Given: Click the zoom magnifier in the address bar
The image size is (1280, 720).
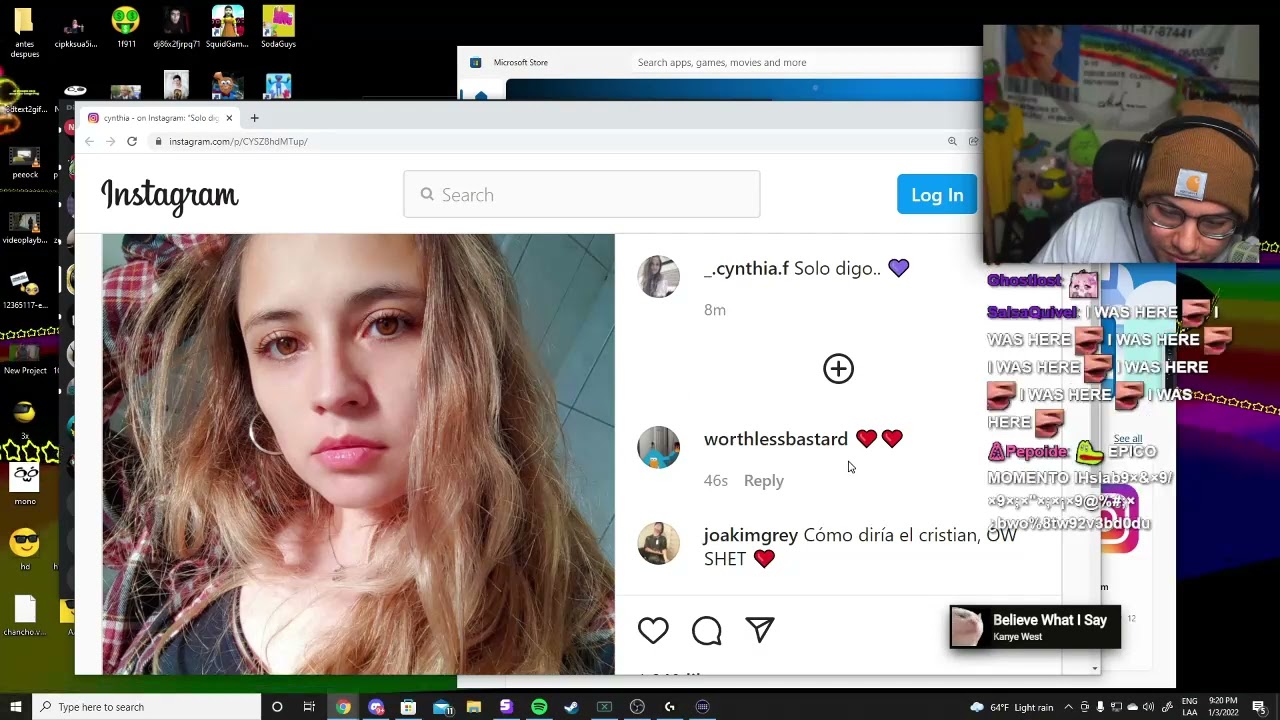Looking at the screenshot, I should coord(952,141).
